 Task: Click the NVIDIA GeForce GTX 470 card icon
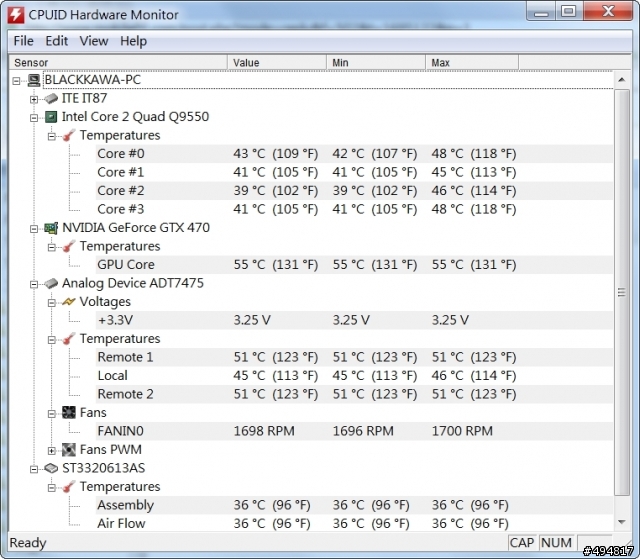tap(51, 228)
